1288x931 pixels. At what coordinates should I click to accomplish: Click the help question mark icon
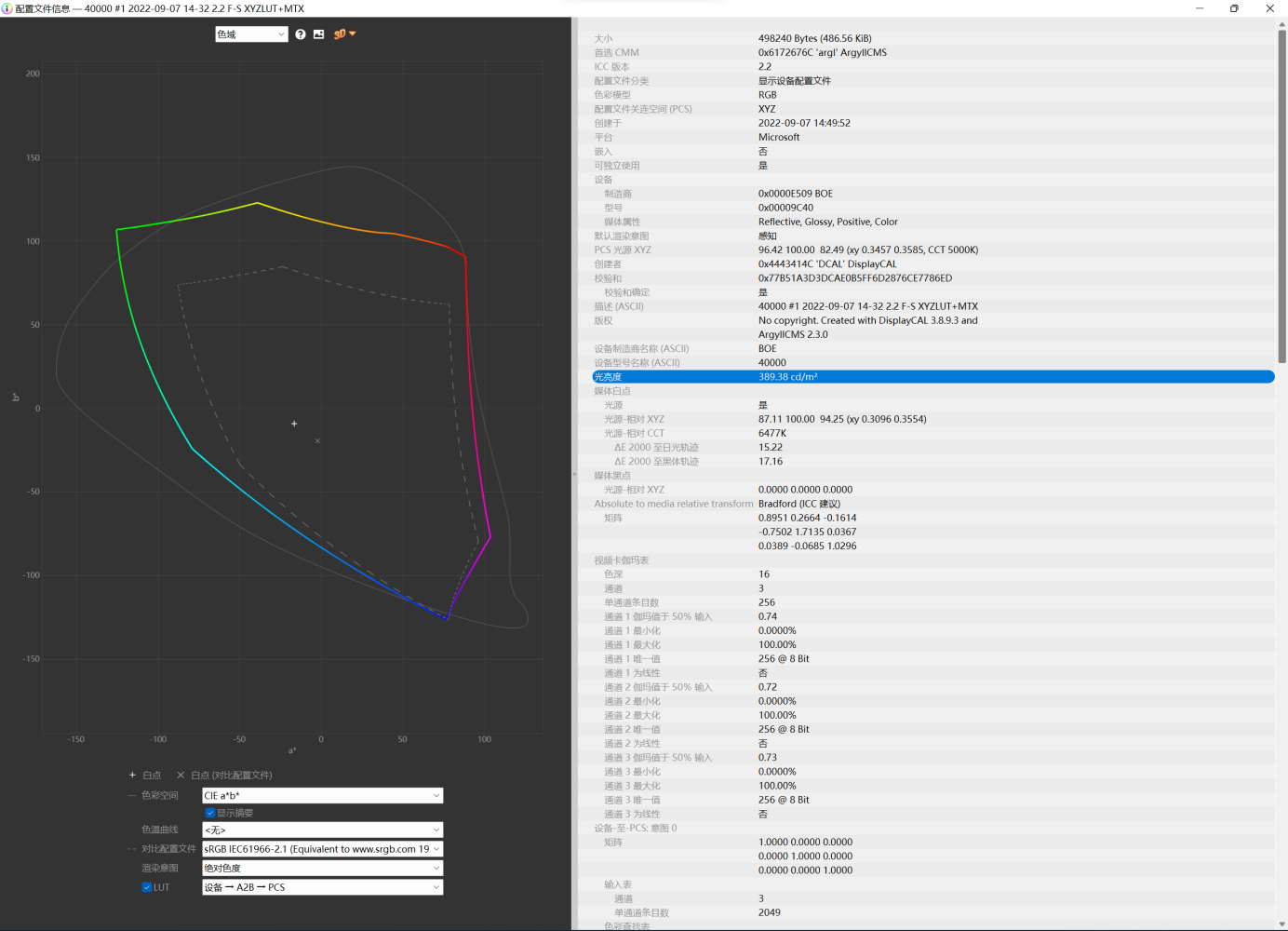(x=301, y=34)
